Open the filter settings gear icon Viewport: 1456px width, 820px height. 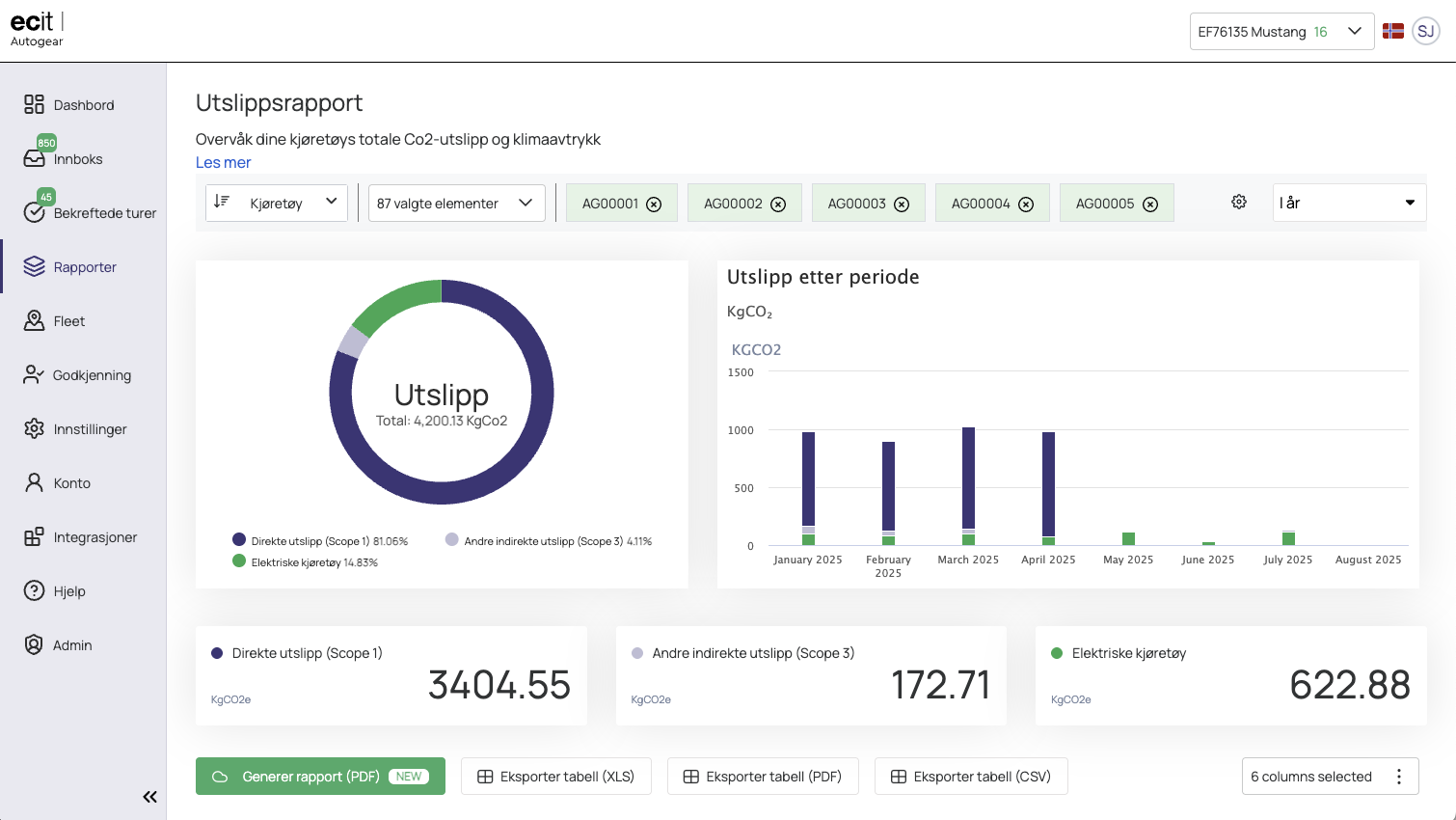click(1239, 202)
